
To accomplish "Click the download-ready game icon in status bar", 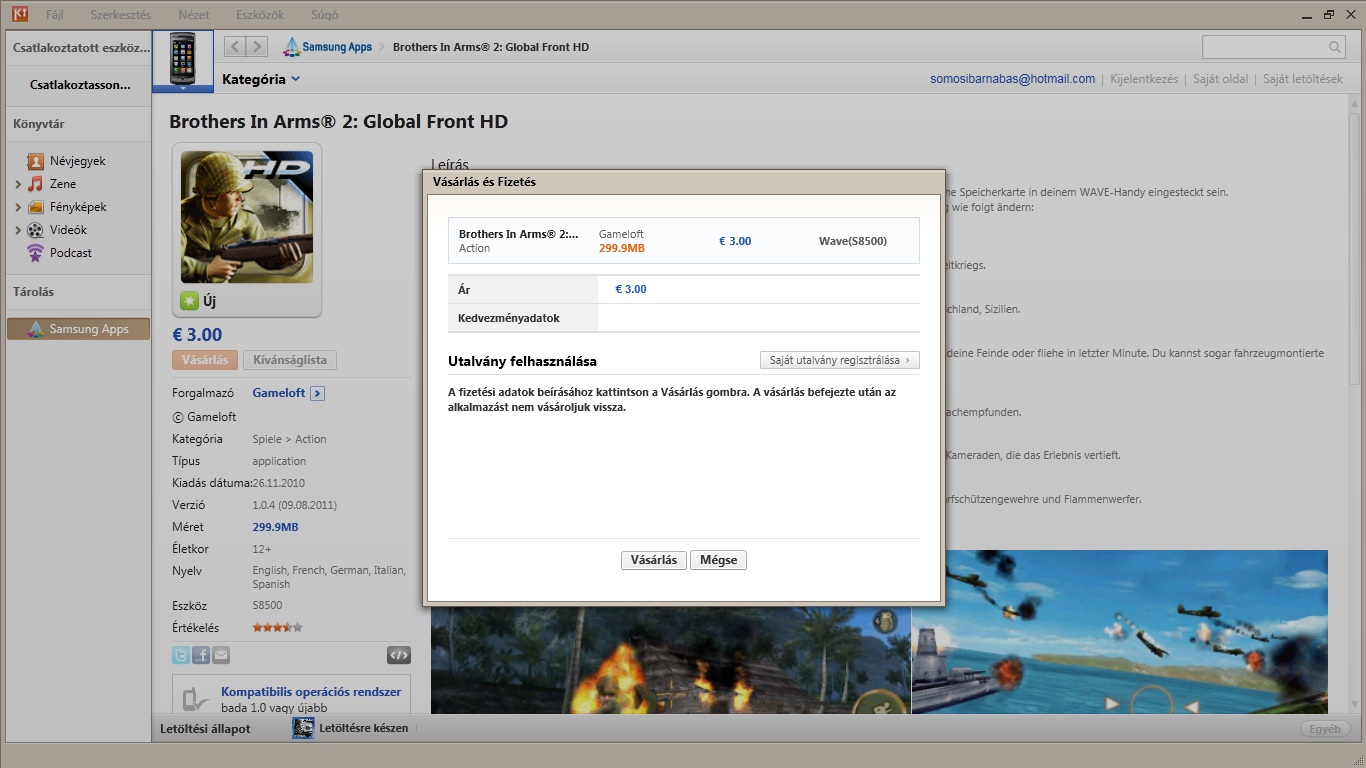I will pyautogui.click(x=303, y=728).
